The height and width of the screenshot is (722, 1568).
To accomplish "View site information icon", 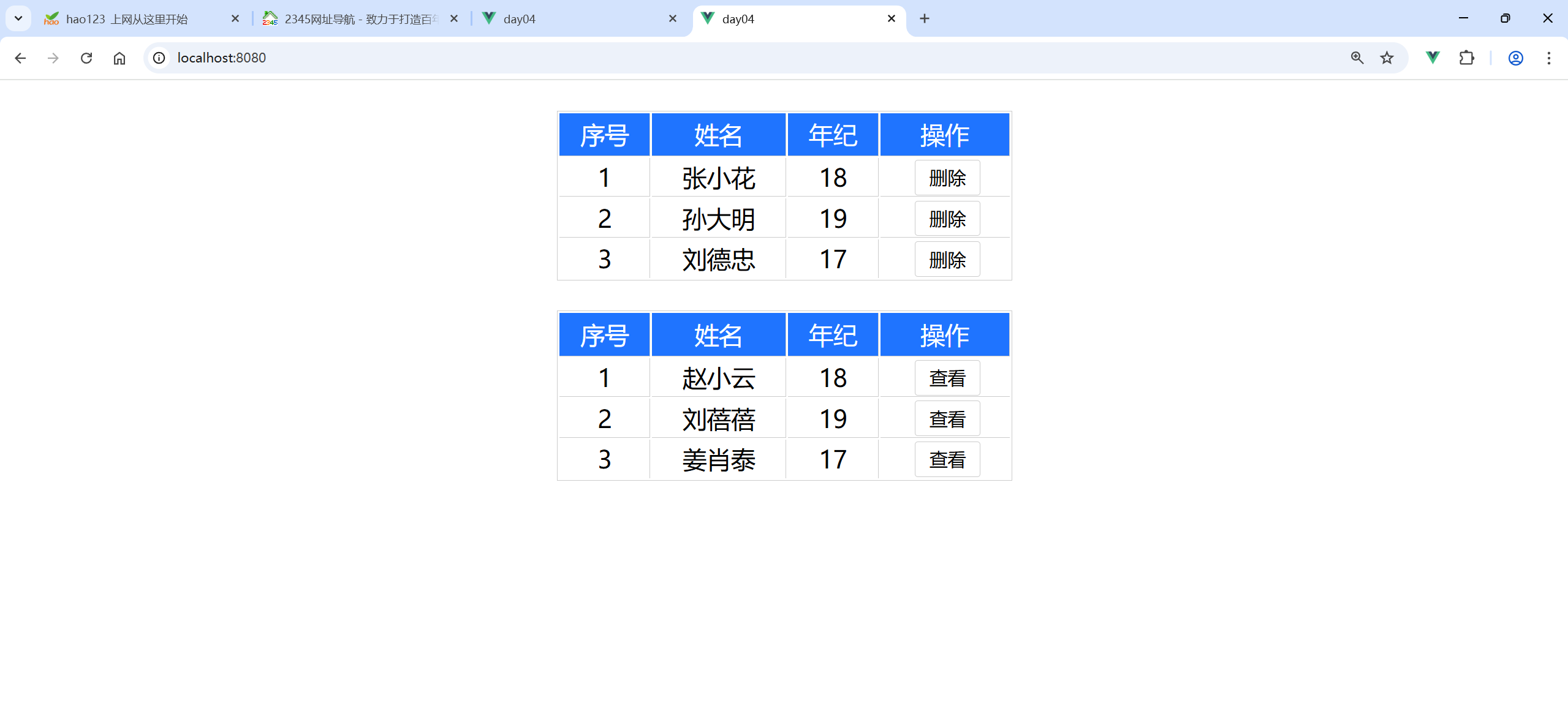I will [159, 58].
